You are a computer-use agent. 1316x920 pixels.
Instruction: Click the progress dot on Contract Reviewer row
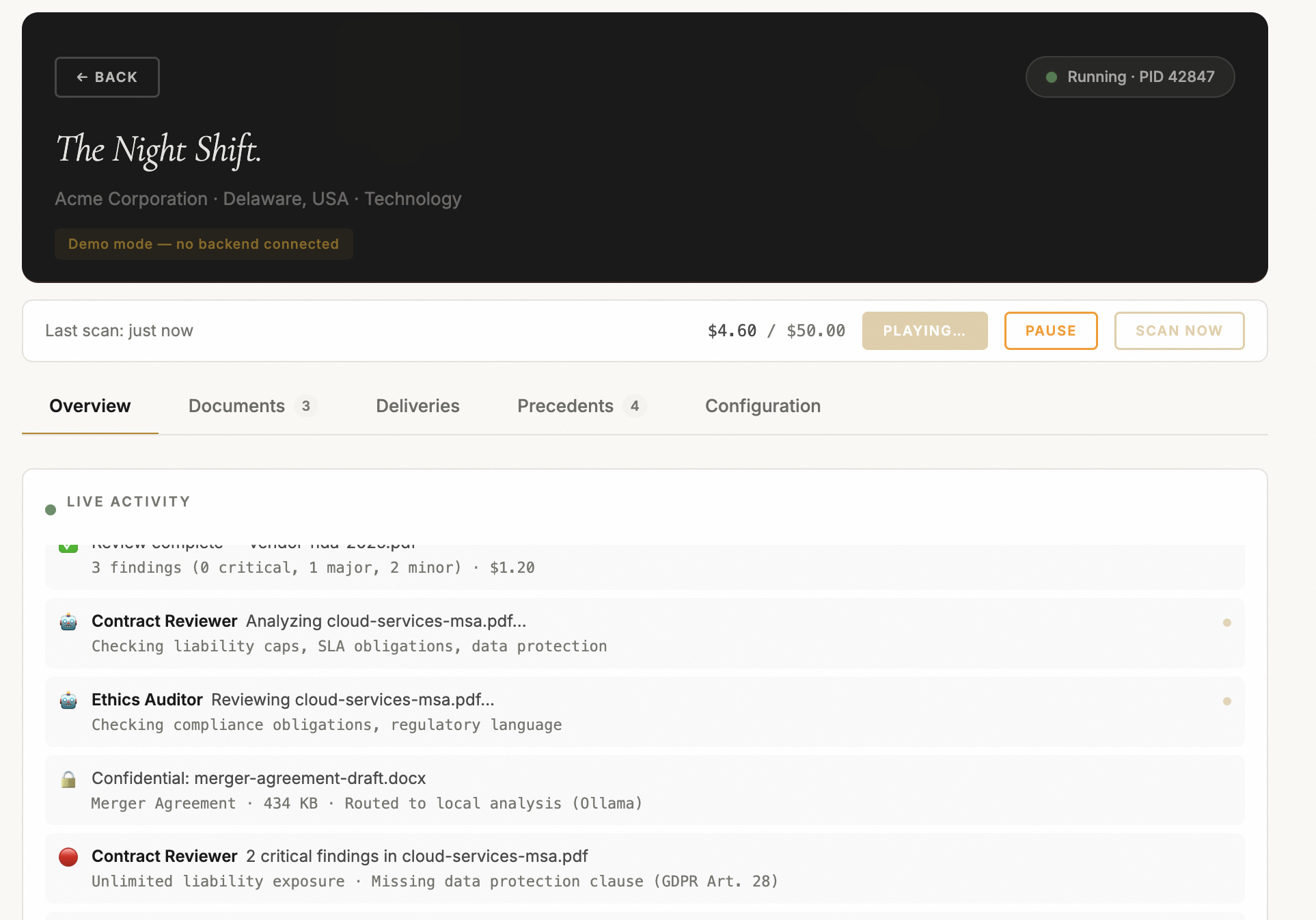pos(1227,623)
